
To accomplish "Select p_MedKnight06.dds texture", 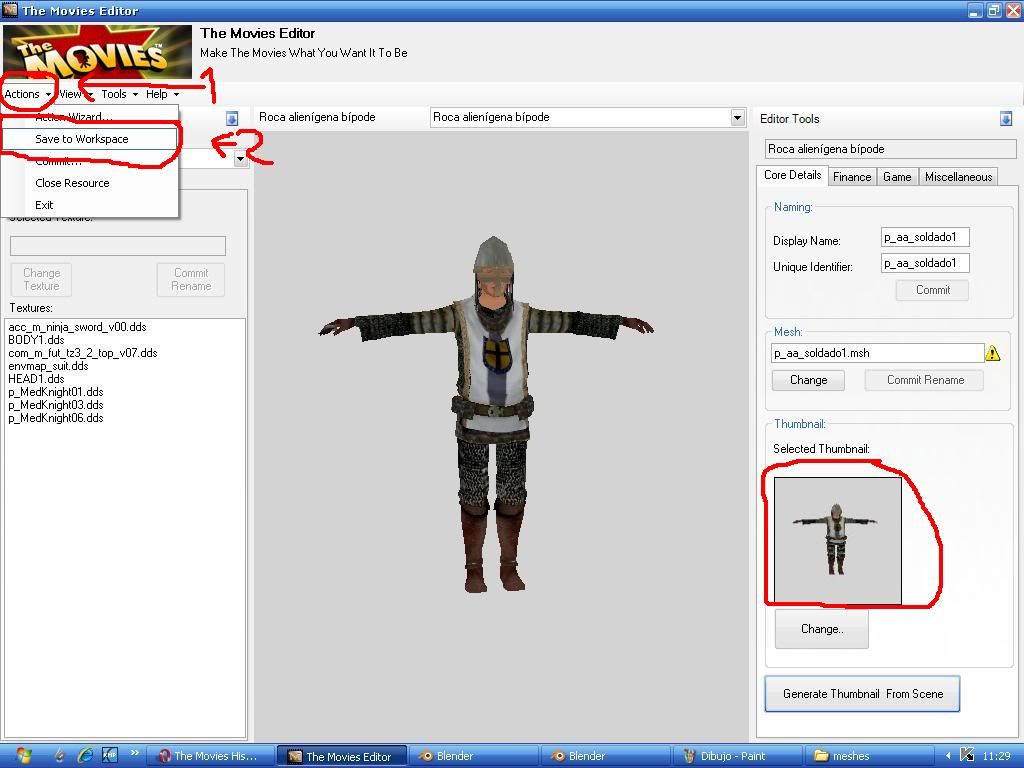I will (x=56, y=418).
